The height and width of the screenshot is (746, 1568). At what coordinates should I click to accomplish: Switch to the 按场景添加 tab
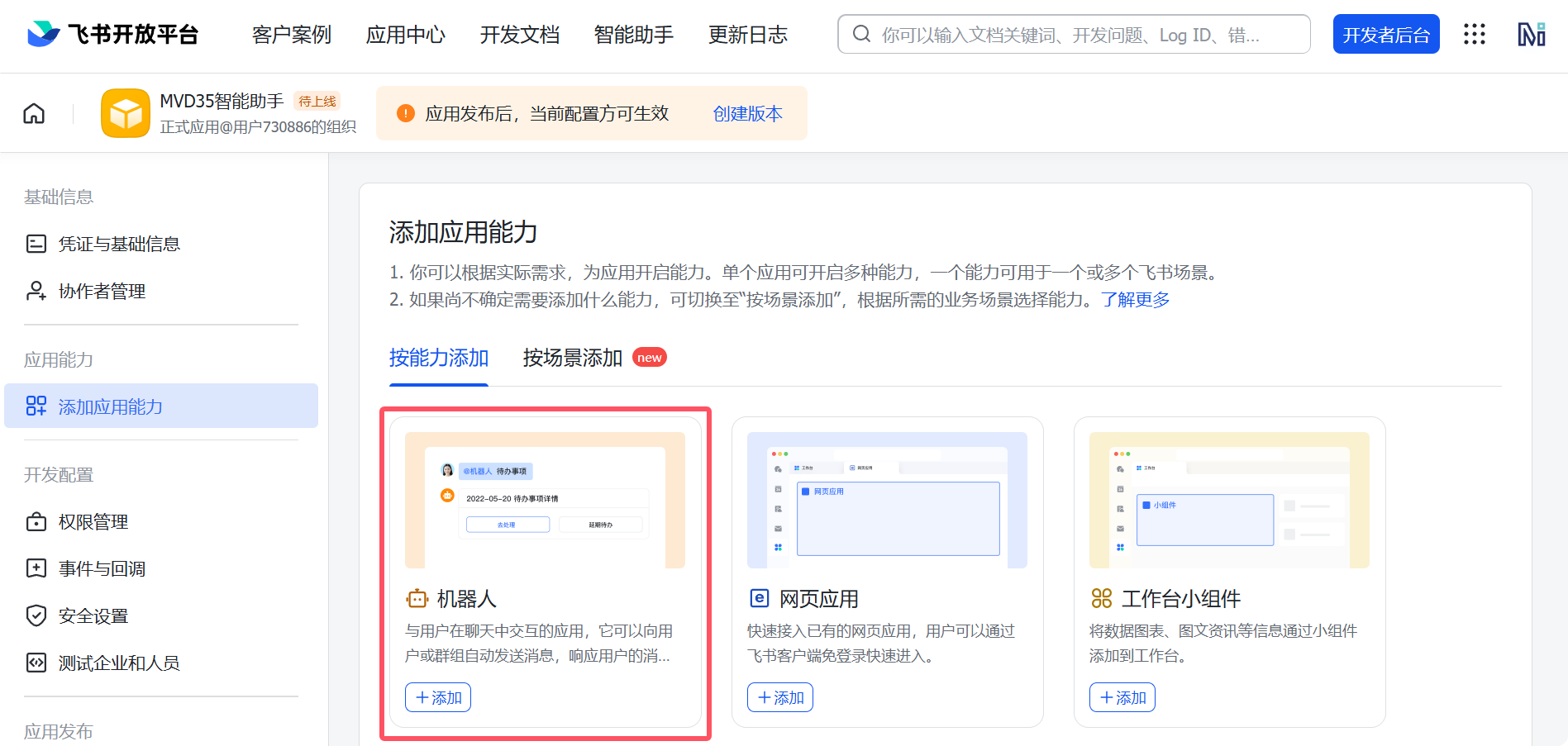573,358
